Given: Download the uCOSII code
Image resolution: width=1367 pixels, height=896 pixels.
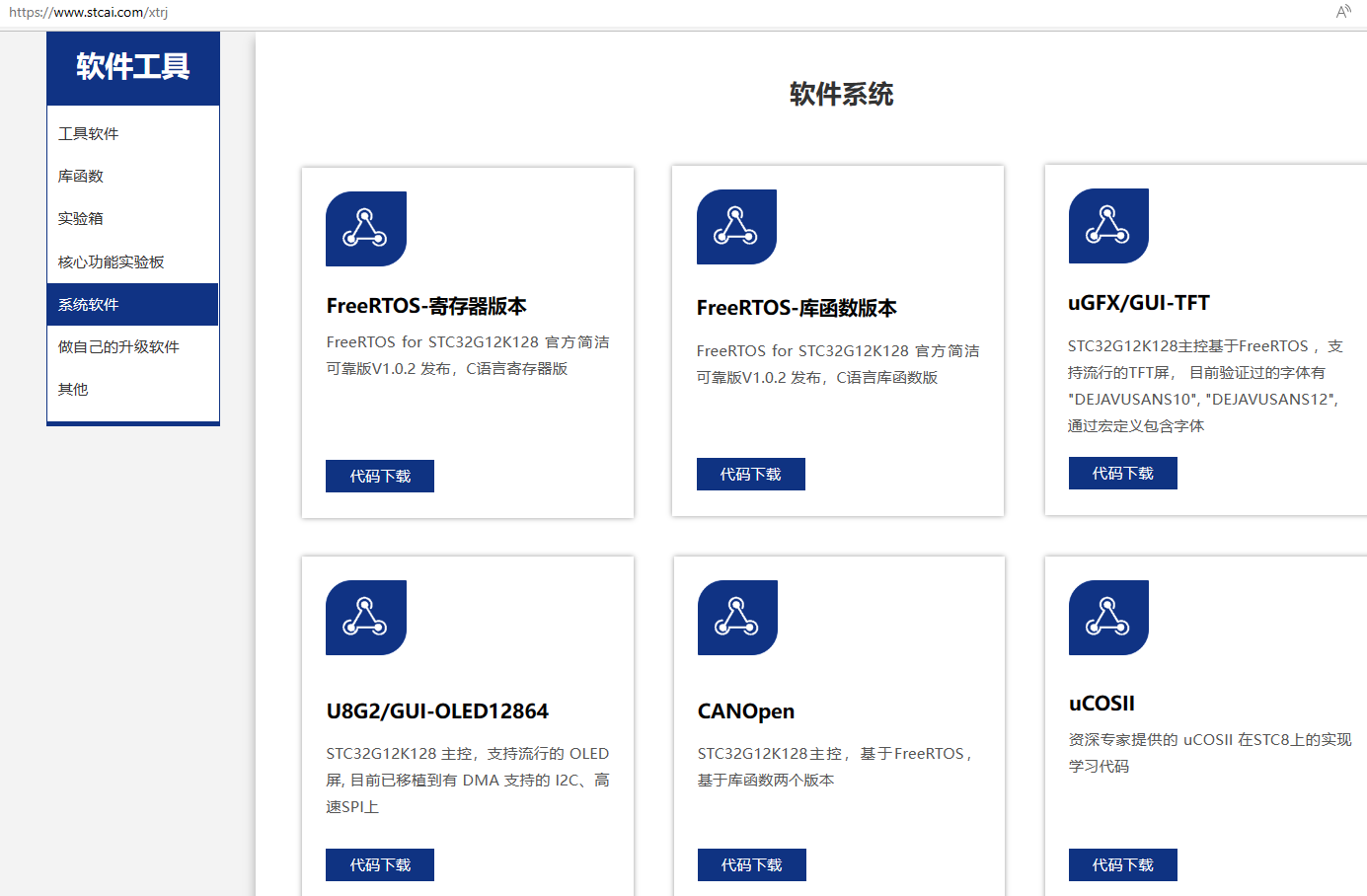Looking at the screenshot, I should pos(1123,864).
